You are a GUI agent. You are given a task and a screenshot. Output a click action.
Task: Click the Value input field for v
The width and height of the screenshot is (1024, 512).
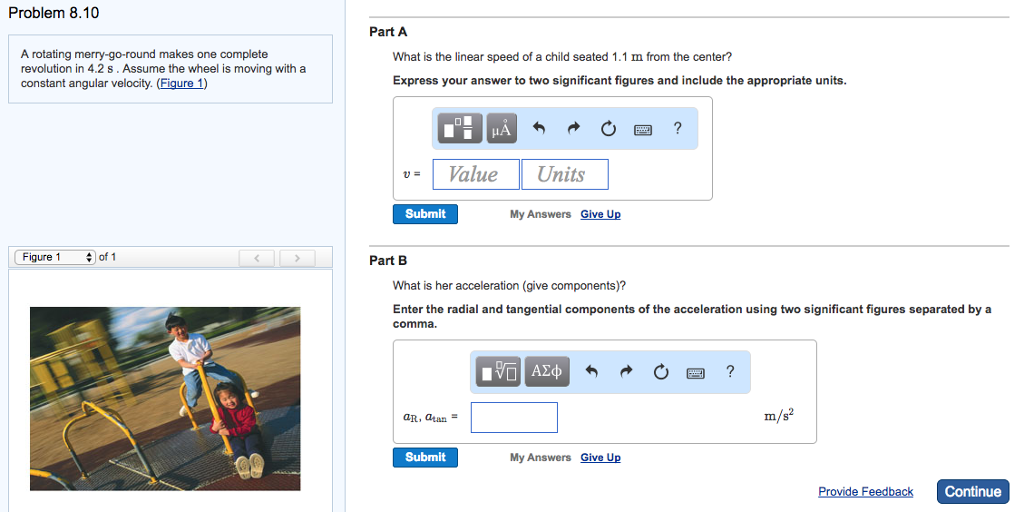click(476, 174)
